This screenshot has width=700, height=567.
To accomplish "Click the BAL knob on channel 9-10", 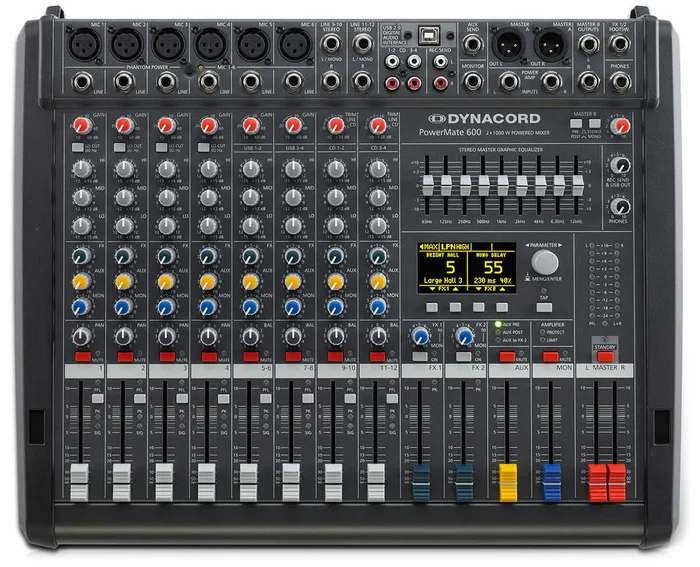I will (x=335, y=337).
